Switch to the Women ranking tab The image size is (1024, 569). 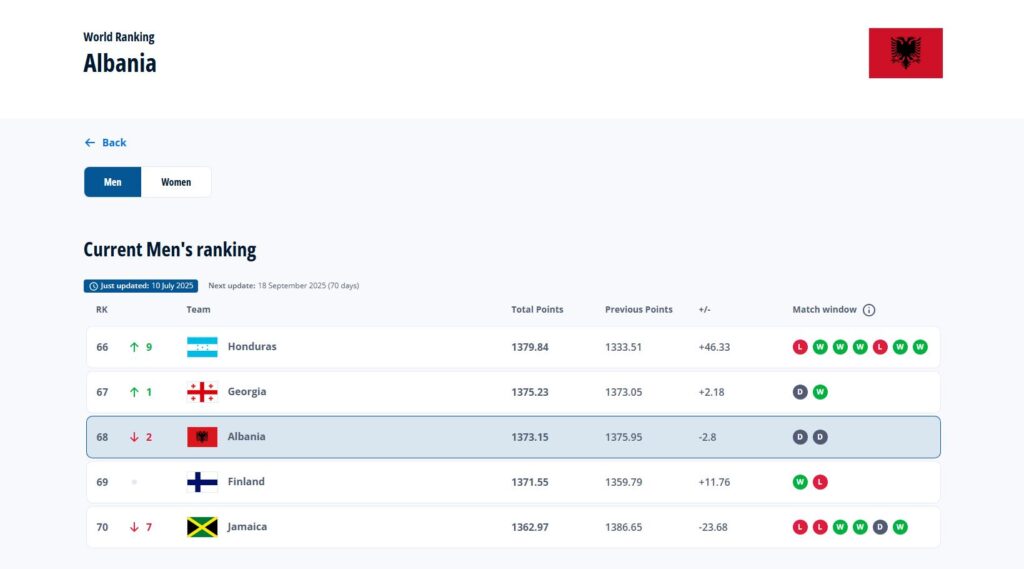[176, 182]
